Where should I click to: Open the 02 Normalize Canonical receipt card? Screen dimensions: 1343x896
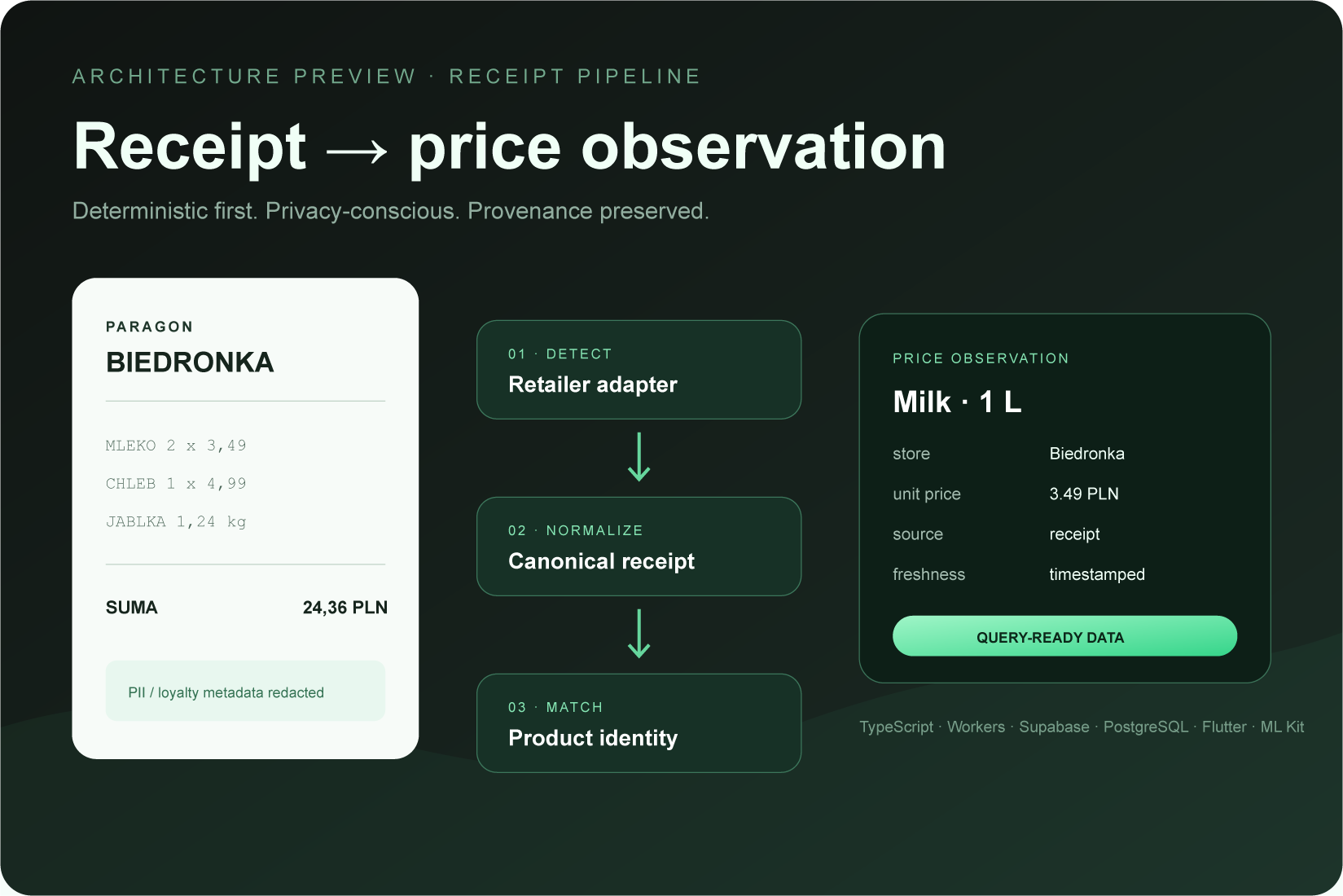(639, 547)
